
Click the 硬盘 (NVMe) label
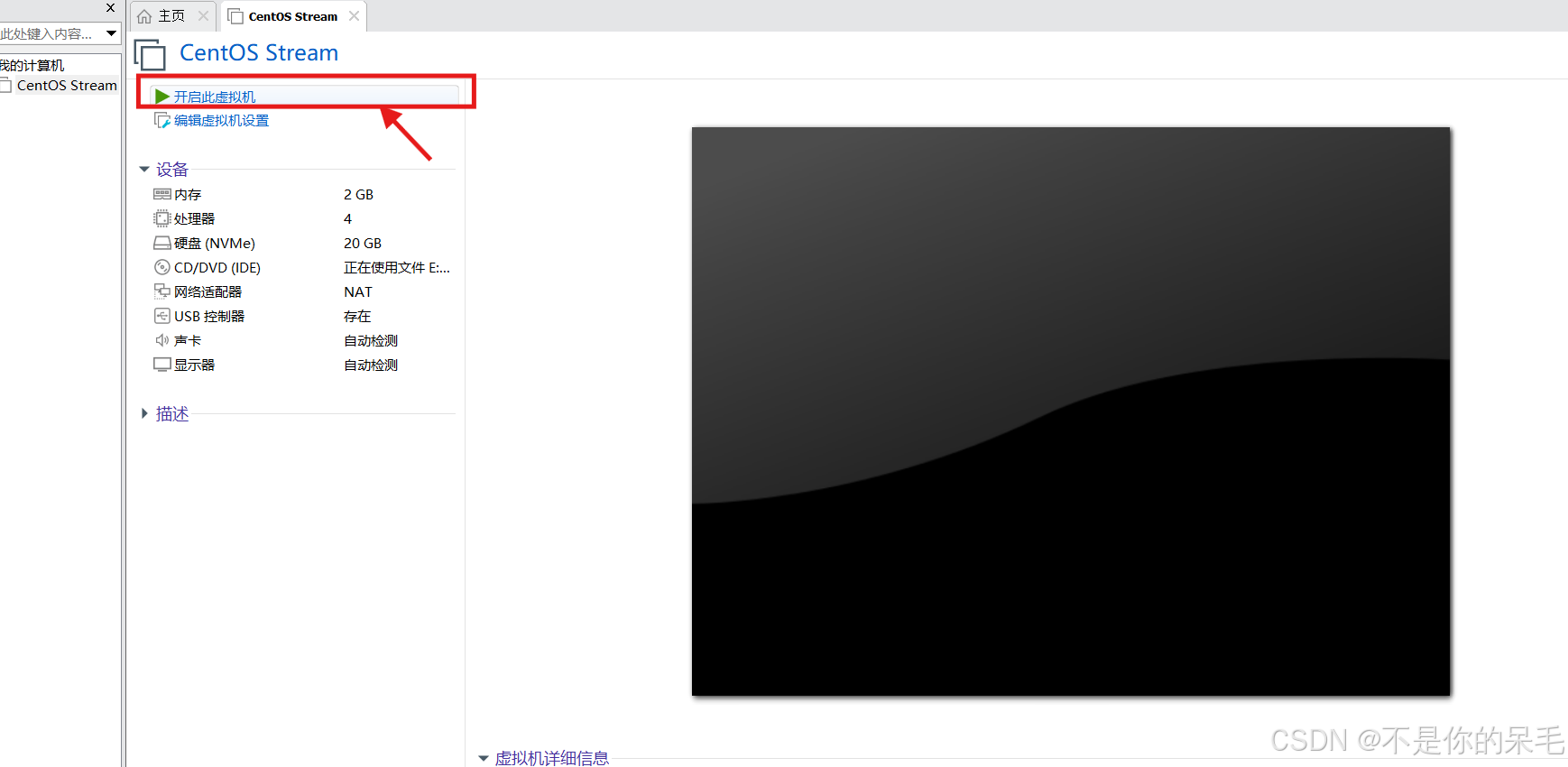coord(215,243)
